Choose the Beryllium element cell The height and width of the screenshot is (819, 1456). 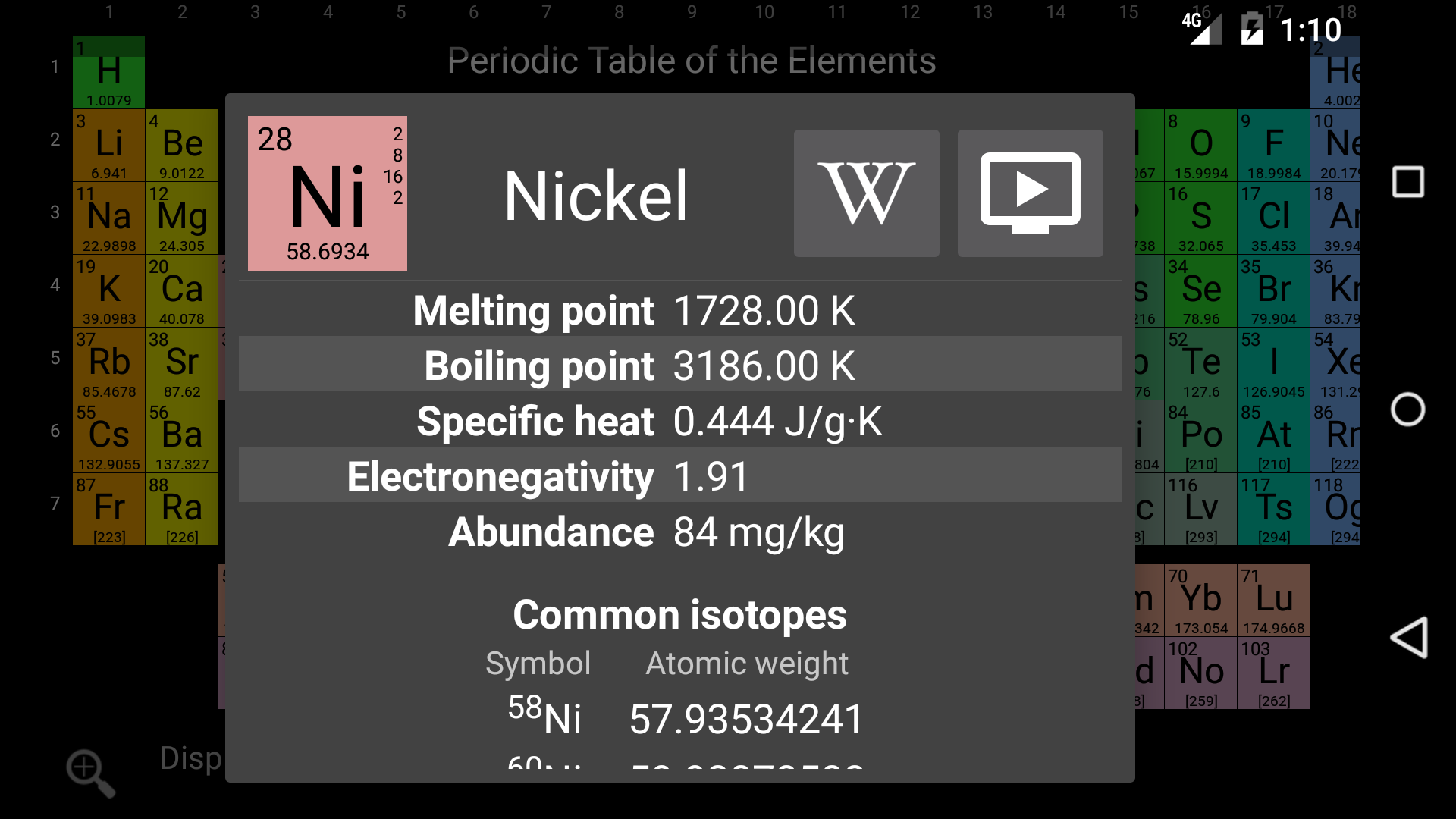[182, 146]
